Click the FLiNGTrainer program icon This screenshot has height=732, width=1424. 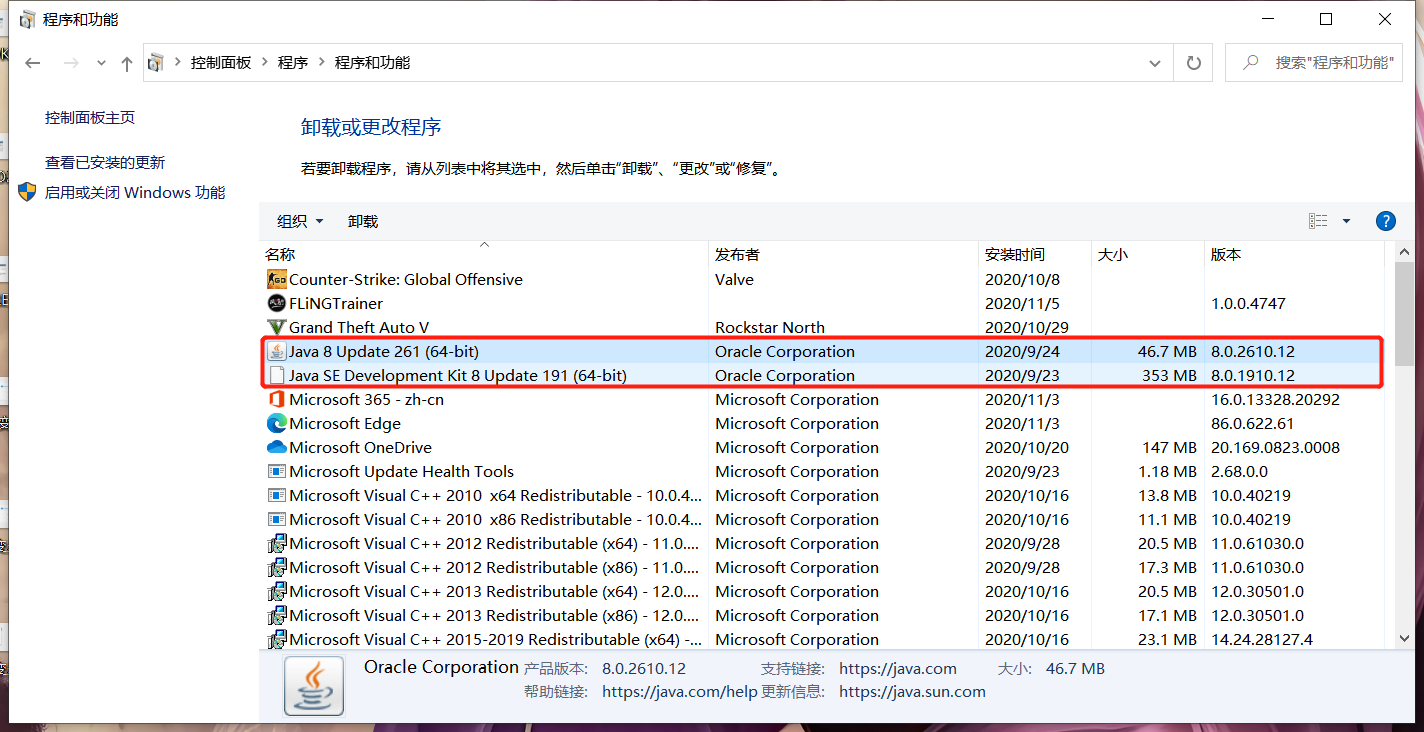click(x=277, y=304)
